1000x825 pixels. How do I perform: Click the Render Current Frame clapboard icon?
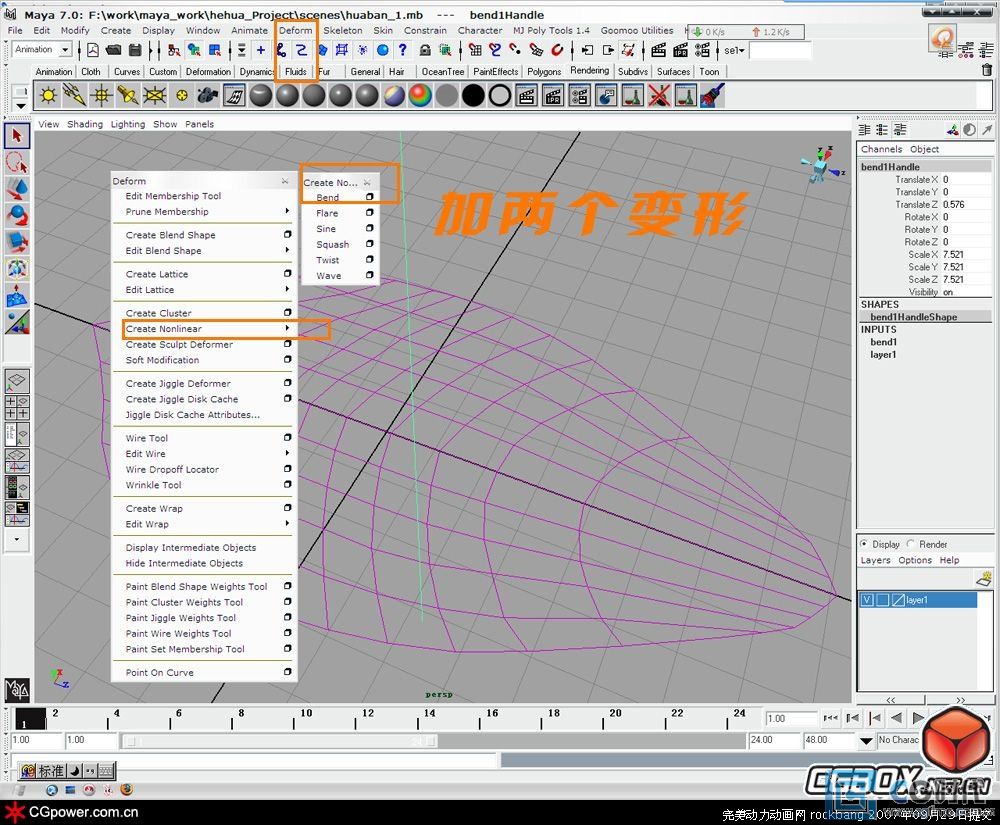tap(659, 50)
